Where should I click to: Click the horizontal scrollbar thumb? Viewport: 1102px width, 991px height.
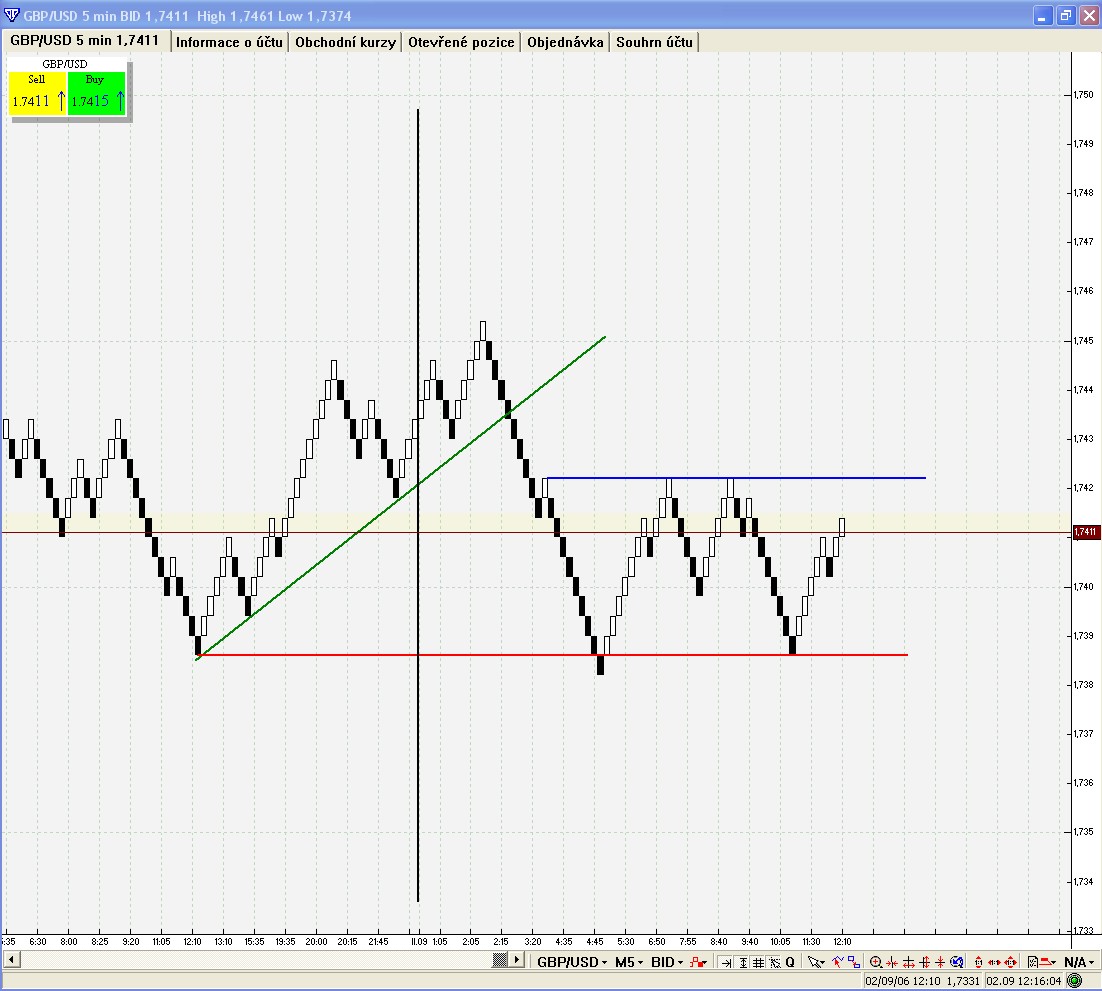pos(500,959)
